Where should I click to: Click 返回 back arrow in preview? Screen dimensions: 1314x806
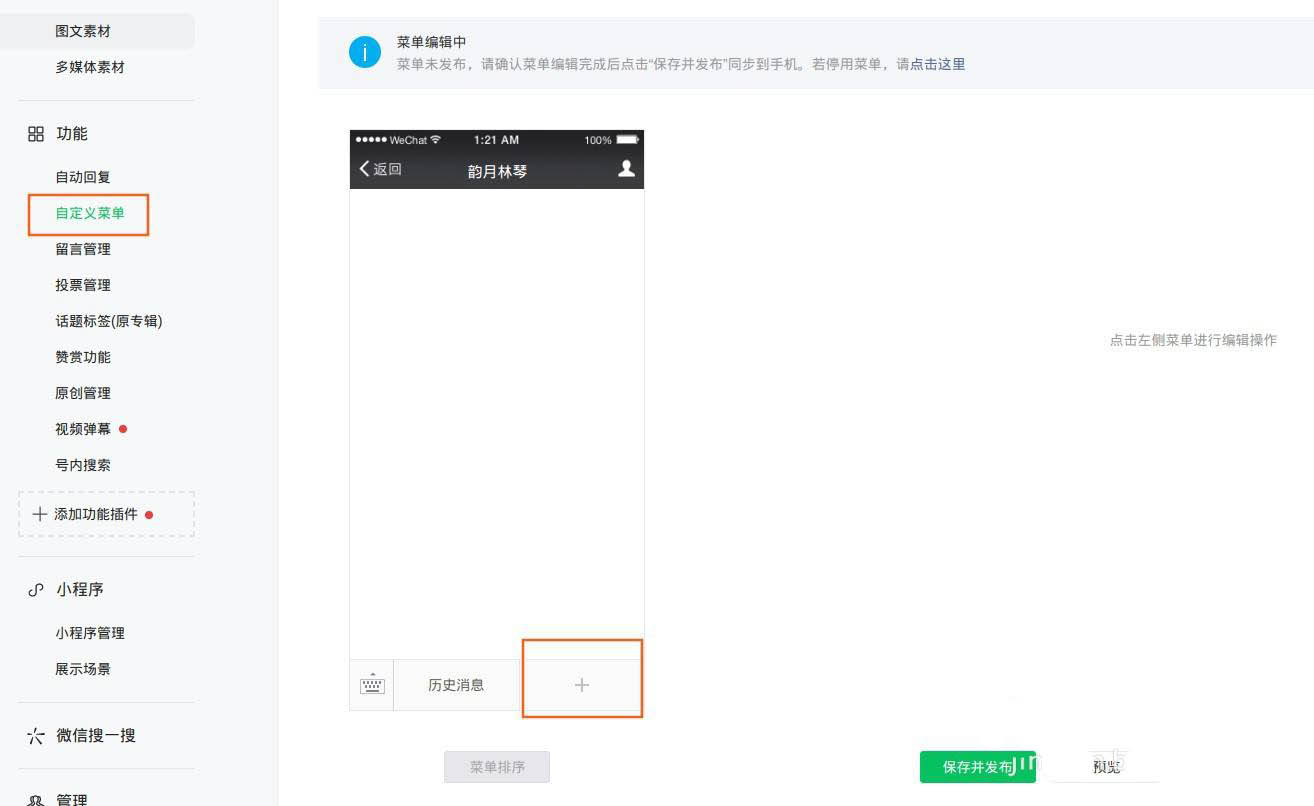[378, 170]
